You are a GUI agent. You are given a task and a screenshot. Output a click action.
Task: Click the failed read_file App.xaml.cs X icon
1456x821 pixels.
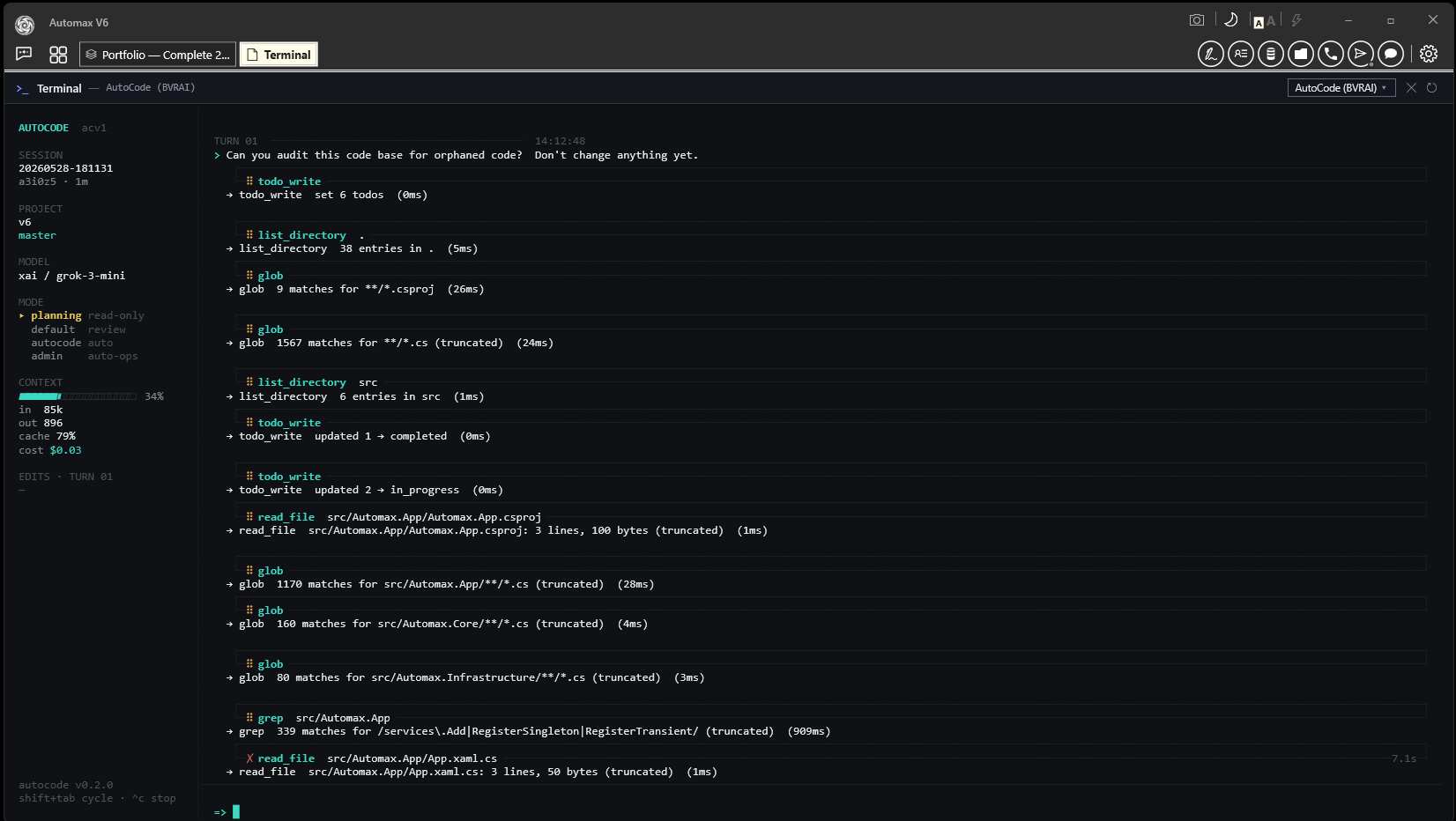(249, 758)
